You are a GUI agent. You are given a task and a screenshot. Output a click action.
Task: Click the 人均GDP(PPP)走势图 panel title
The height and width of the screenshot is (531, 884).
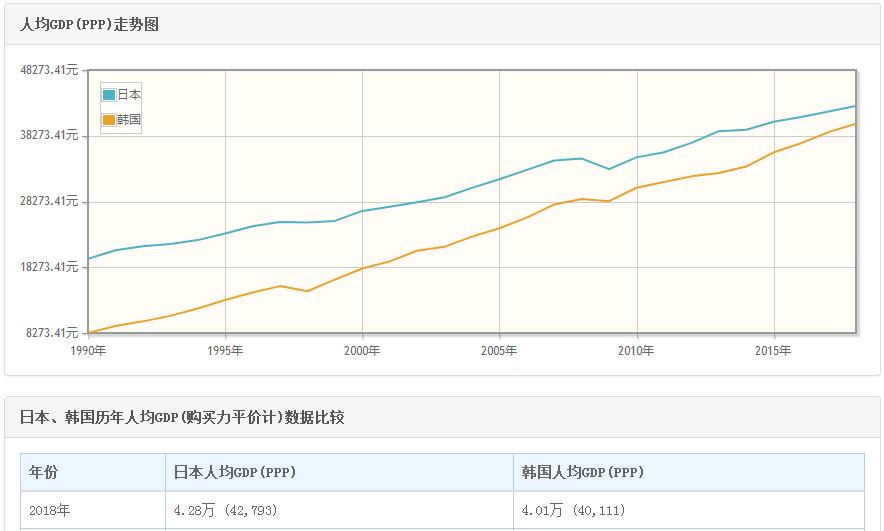click(x=90, y=25)
